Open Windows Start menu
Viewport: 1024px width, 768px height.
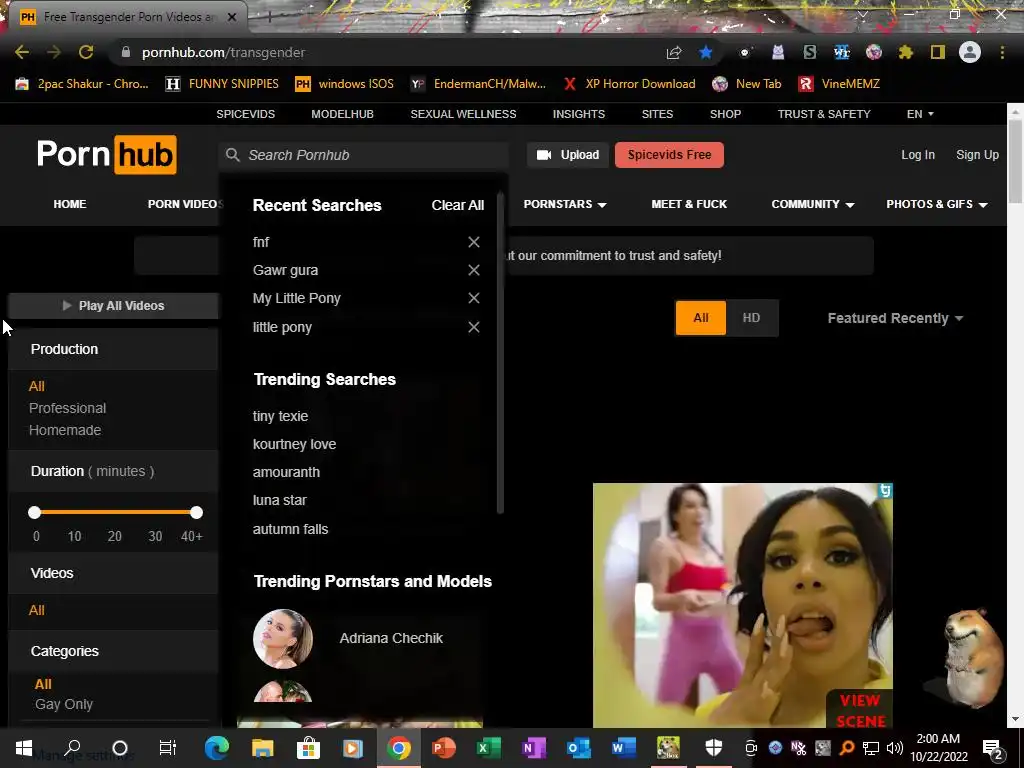24,748
